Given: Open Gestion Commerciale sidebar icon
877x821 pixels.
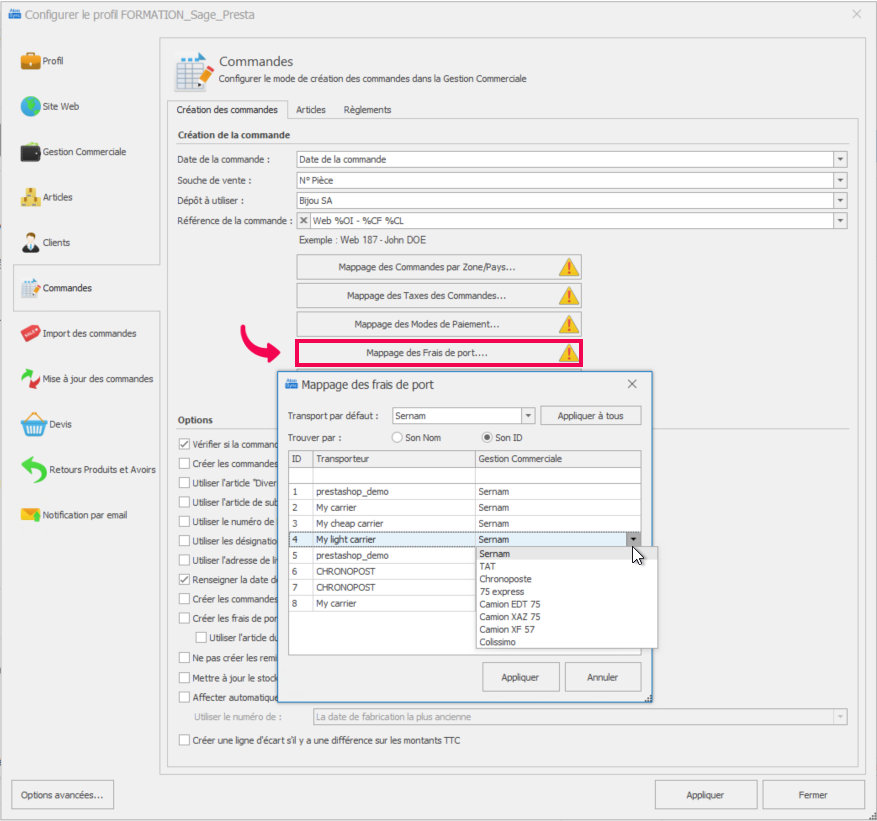Looking at the screenshot, I should click(30, 152).
